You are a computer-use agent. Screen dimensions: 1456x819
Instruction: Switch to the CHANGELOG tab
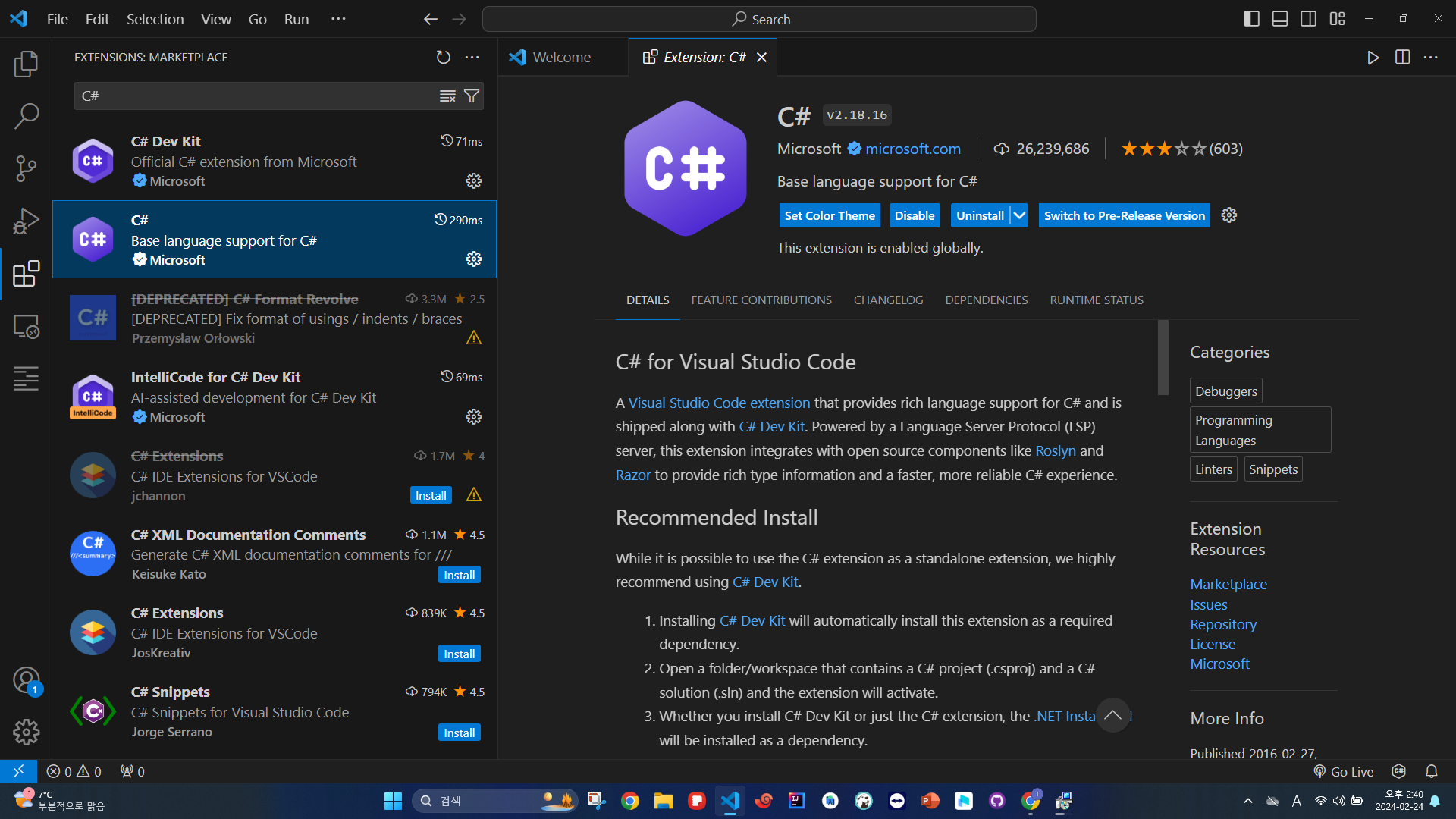click(888, 300)
